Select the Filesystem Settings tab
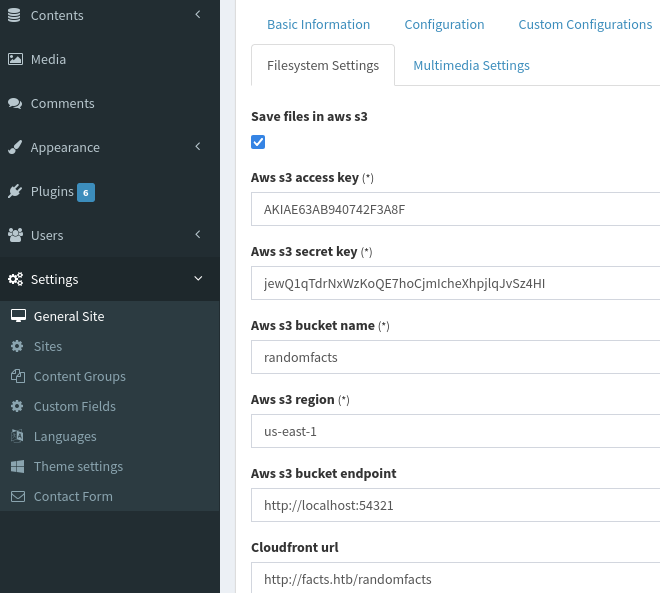 pos(323,66)
